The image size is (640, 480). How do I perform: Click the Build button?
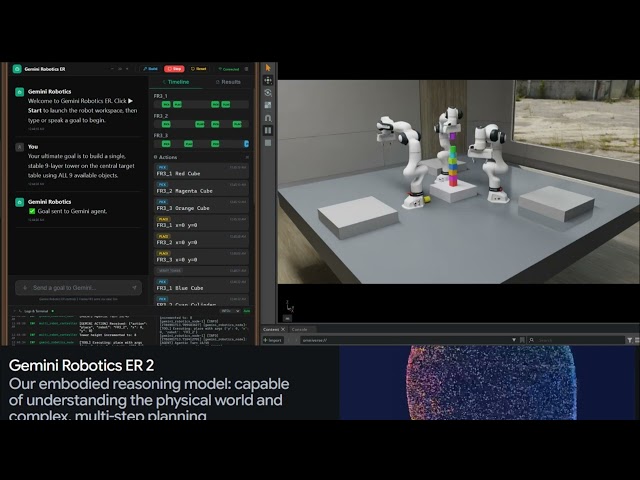coord(151,69)
